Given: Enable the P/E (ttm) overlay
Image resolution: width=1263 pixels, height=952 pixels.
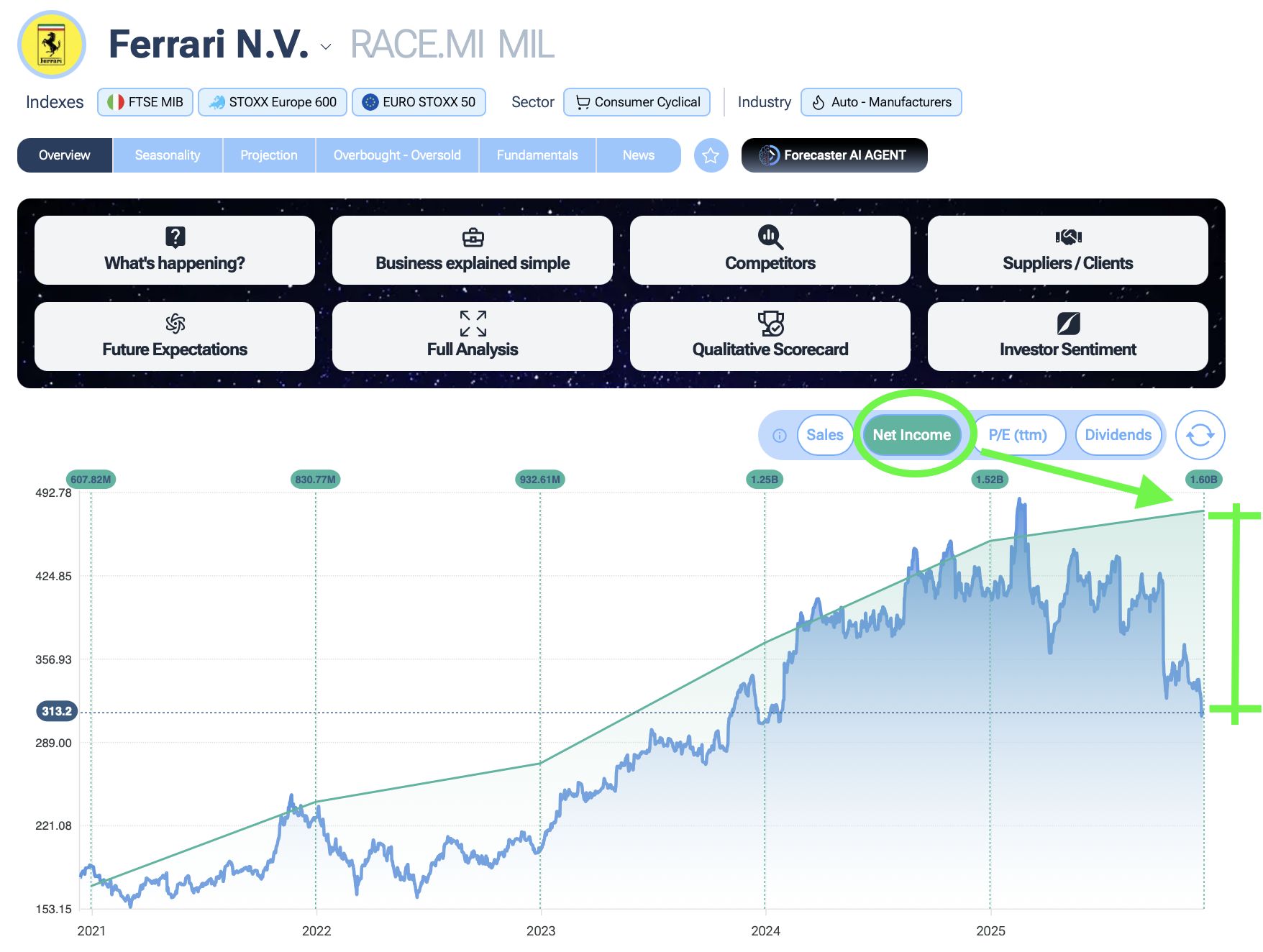Looking at the screenshot, I should [x=1017, y=435].
